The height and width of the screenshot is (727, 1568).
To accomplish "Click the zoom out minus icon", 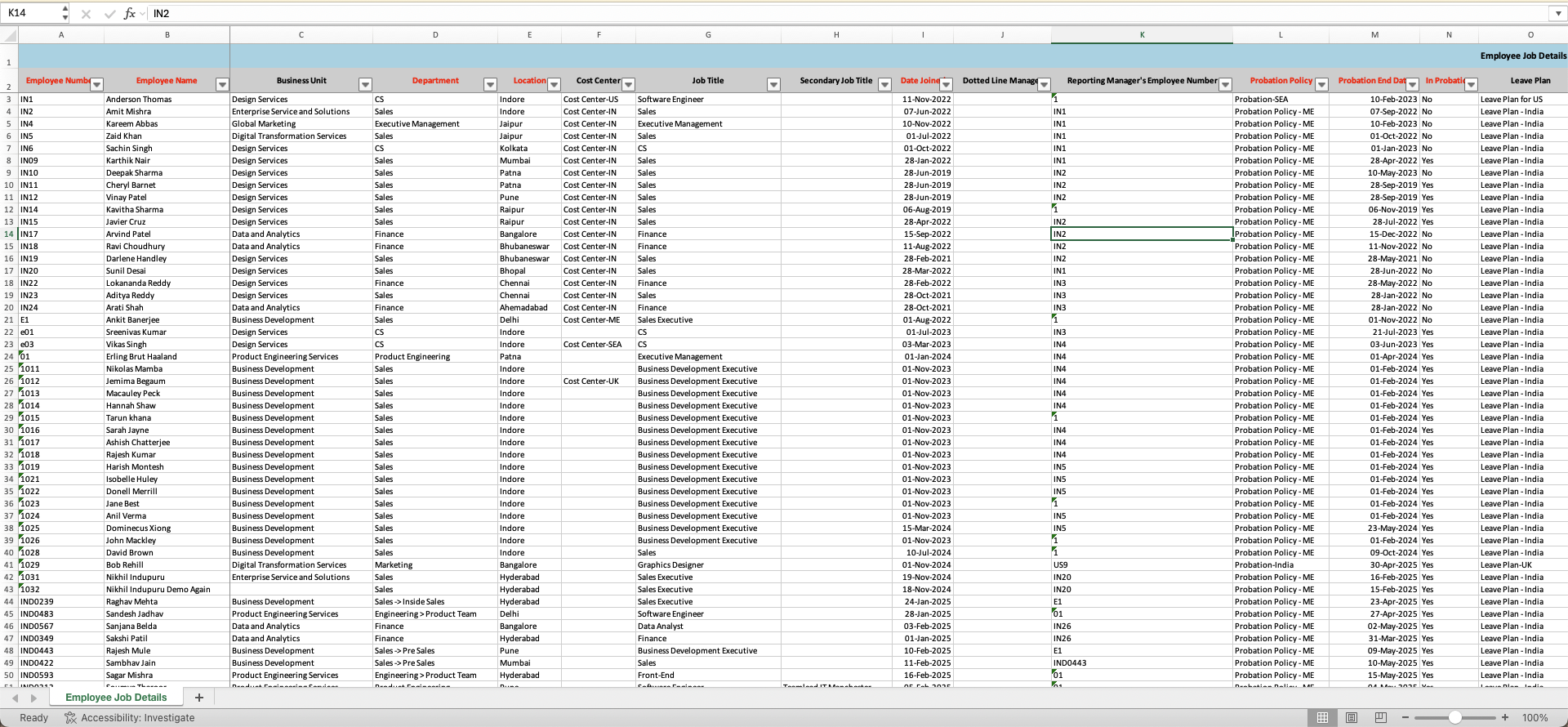I will coord(1405,718).
